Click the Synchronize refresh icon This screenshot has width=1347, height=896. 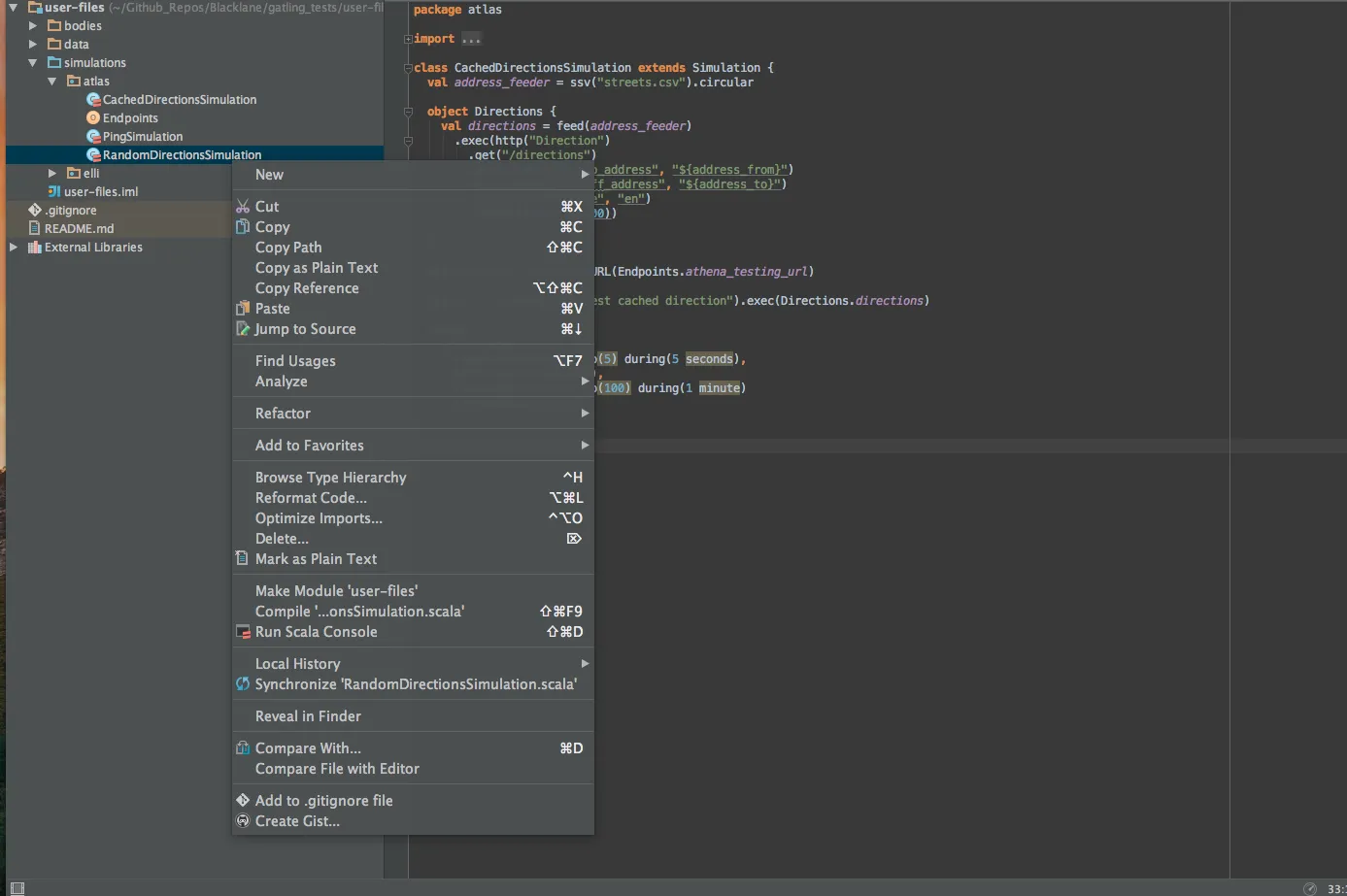(x=243, y=684)
